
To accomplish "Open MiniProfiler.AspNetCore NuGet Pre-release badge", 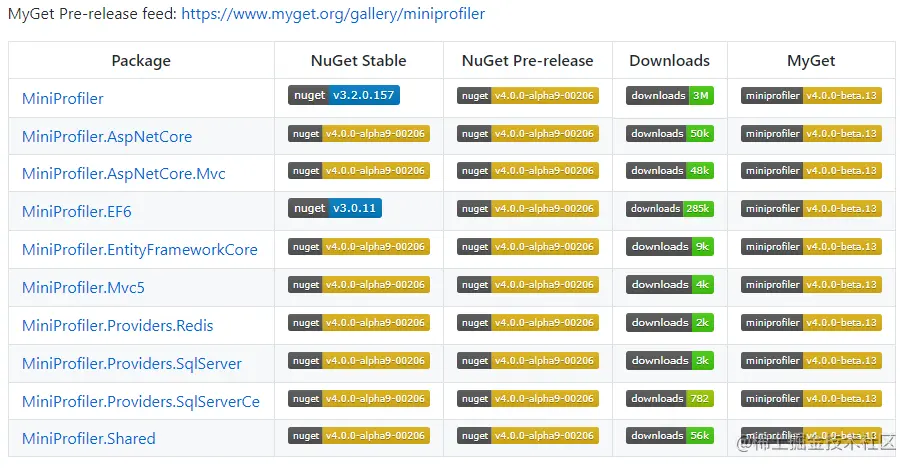I will coord(528,134).
